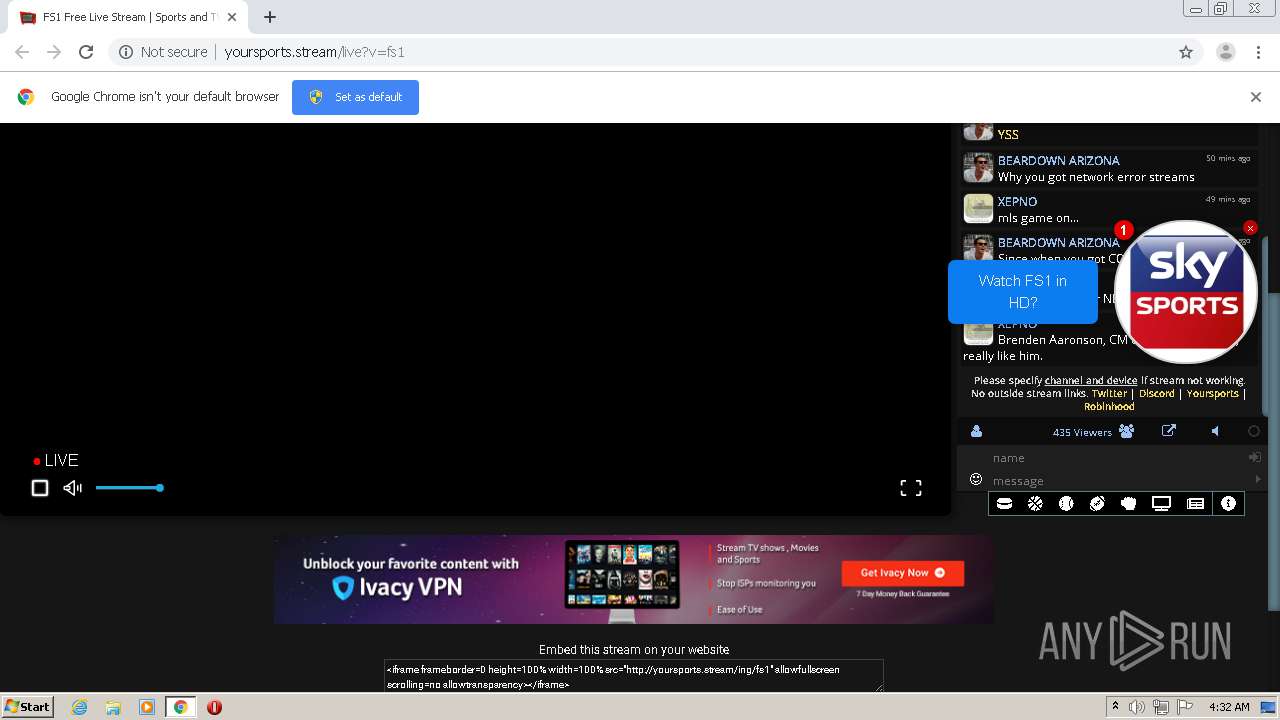The width and height of the screenshot is (1280, 720).
Task: Open the Yoursports link in chat
Action: coord(1212,393)
